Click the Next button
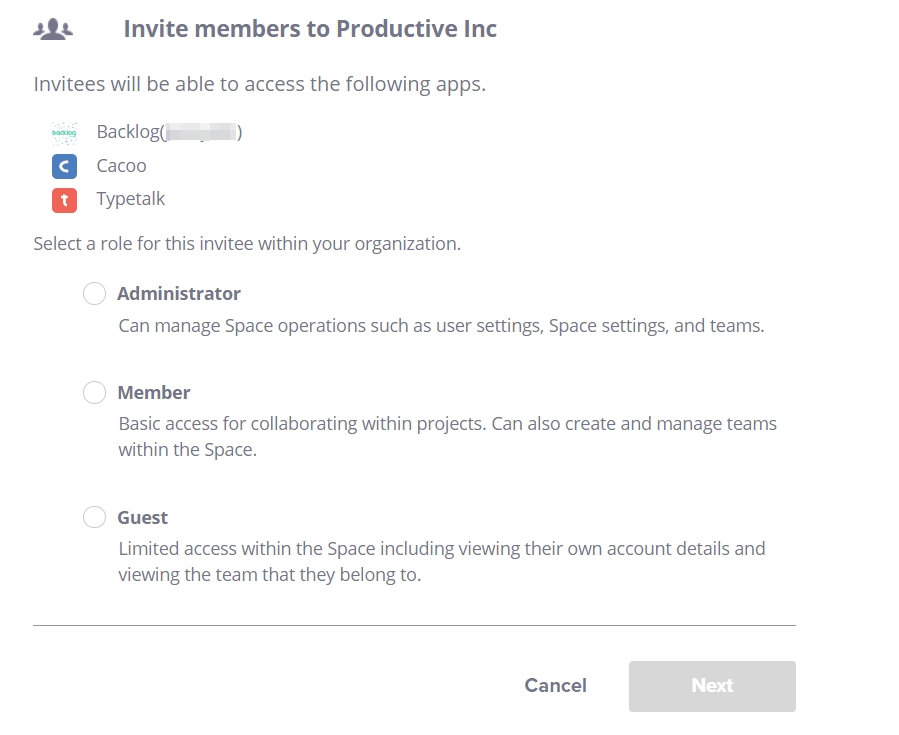This screenshot has width=899, height=735. 712,686
